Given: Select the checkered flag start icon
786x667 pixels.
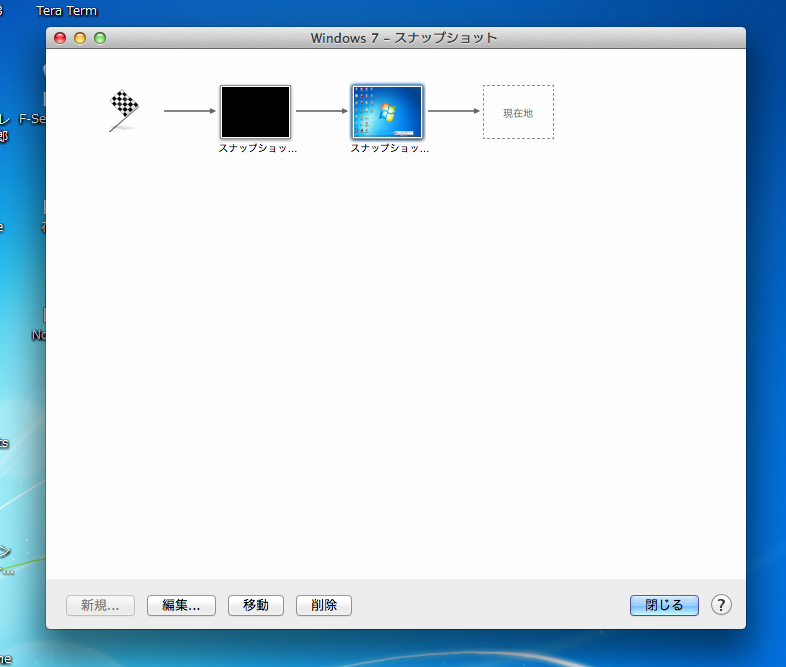Looking at the screenshot, I should pyautogui.click(x=123, y=111).
